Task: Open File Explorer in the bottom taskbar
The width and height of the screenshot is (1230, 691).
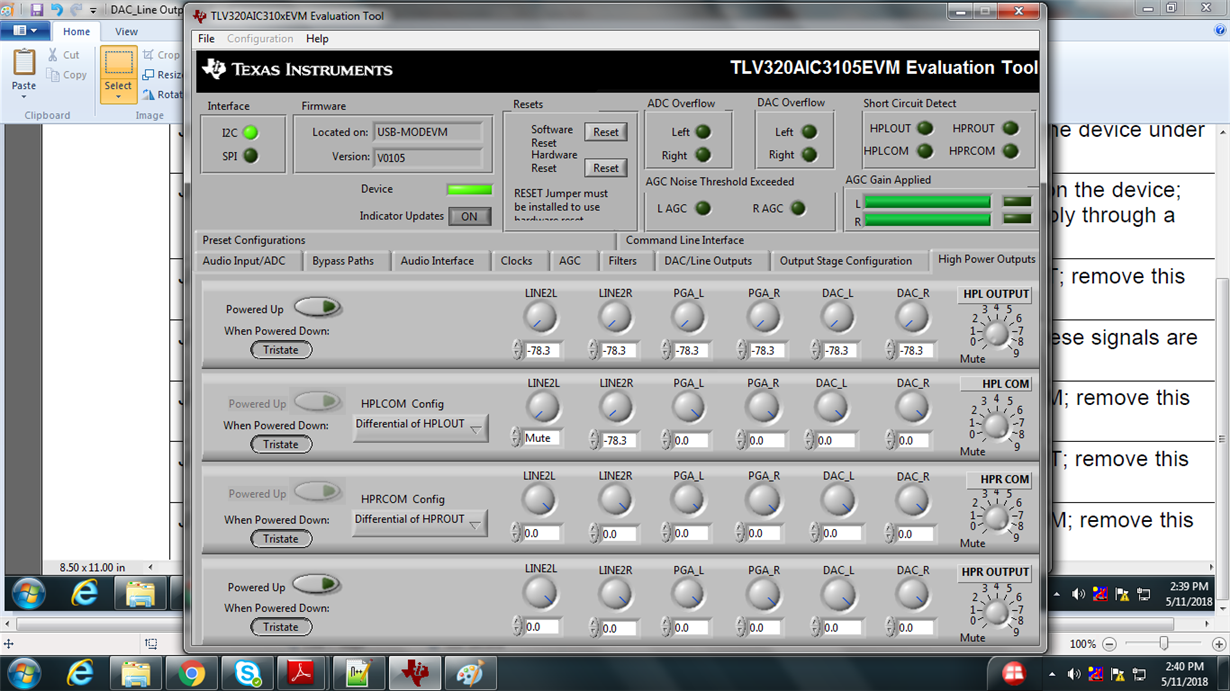Action: click(x=136, y=674)
